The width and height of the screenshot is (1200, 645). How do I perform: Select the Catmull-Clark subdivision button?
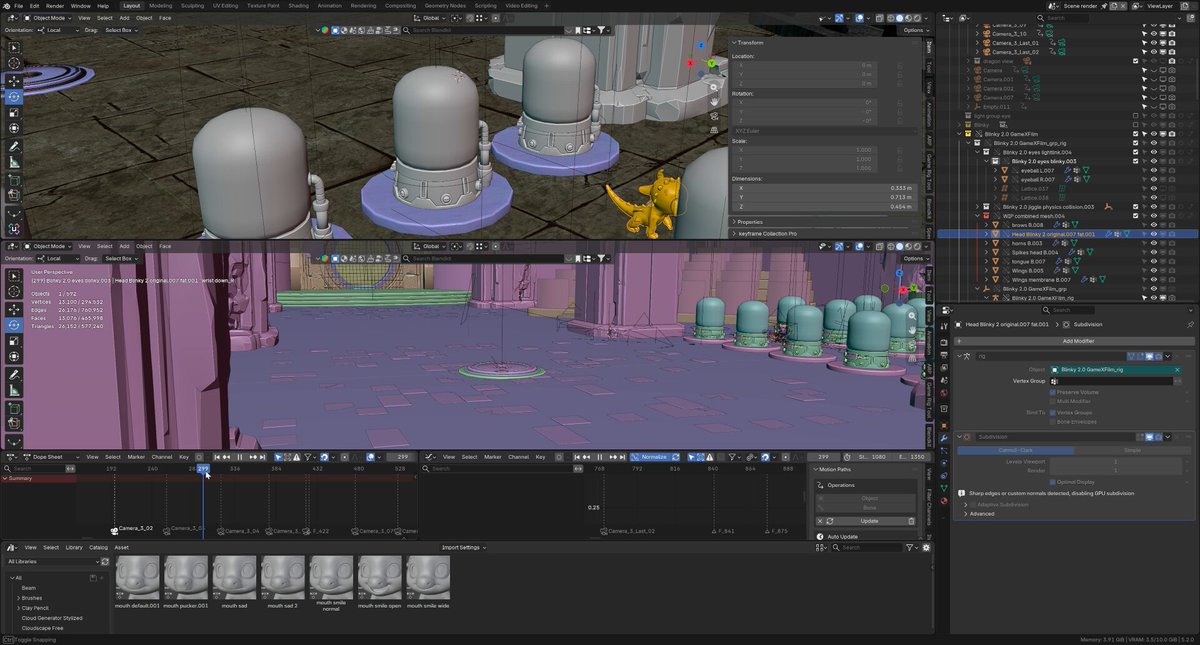tap(1016, 450)
